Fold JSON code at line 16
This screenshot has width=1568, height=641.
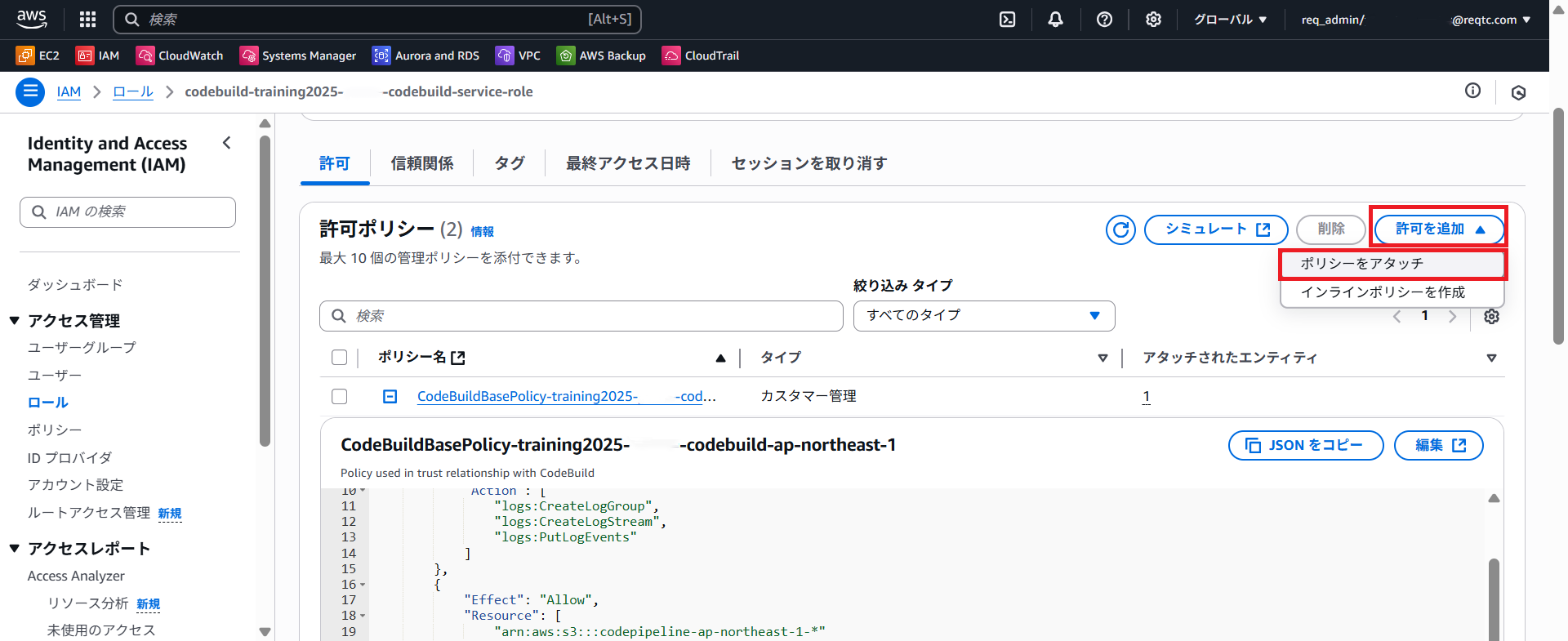(363, 585)
